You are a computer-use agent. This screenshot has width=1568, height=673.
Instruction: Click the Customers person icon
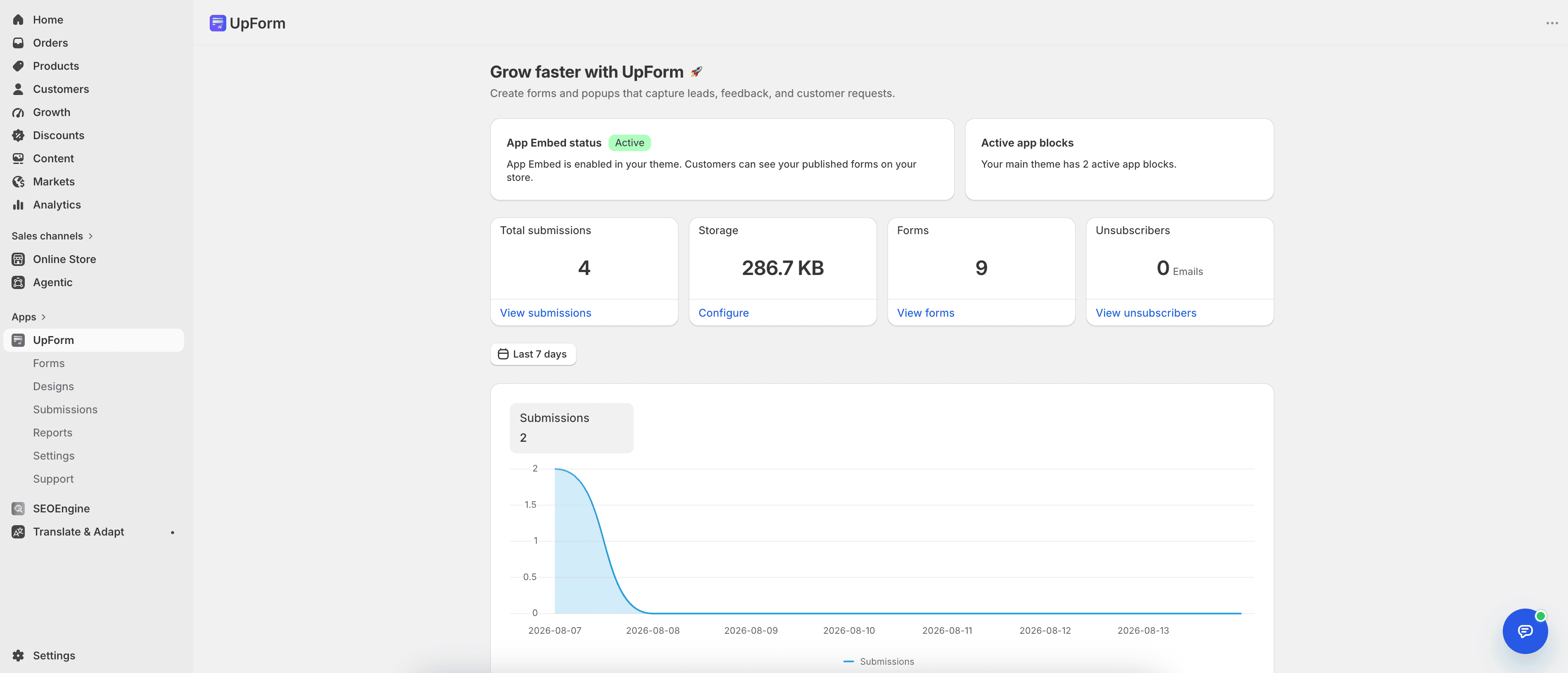point(18,89)
